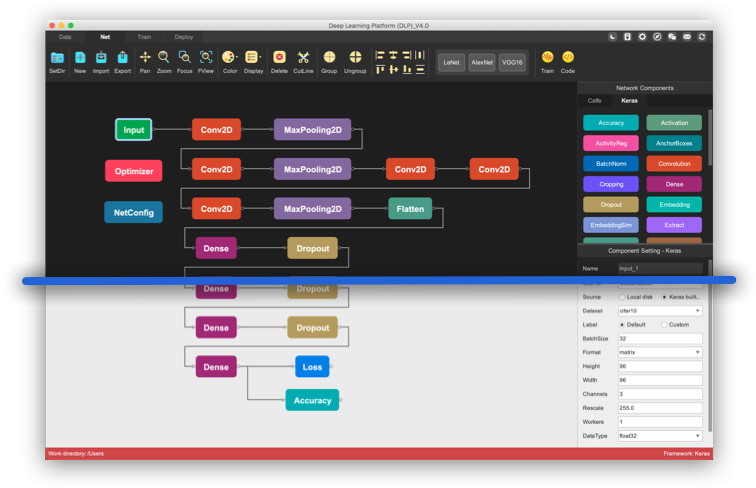Click the red Delete icon
This screenshot has width=756, height=488.
tap(279, 57)
